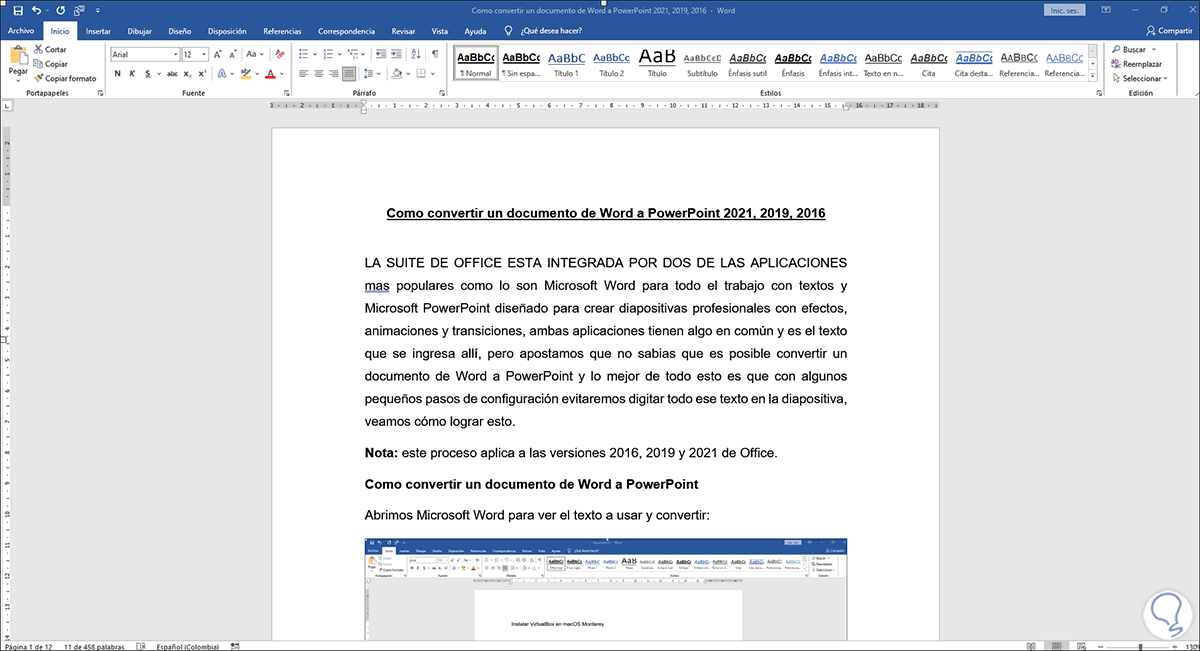Viewport: 1200px width, 651px height.
Task: Decrease paragraph indent
Action: coord(381,54)
